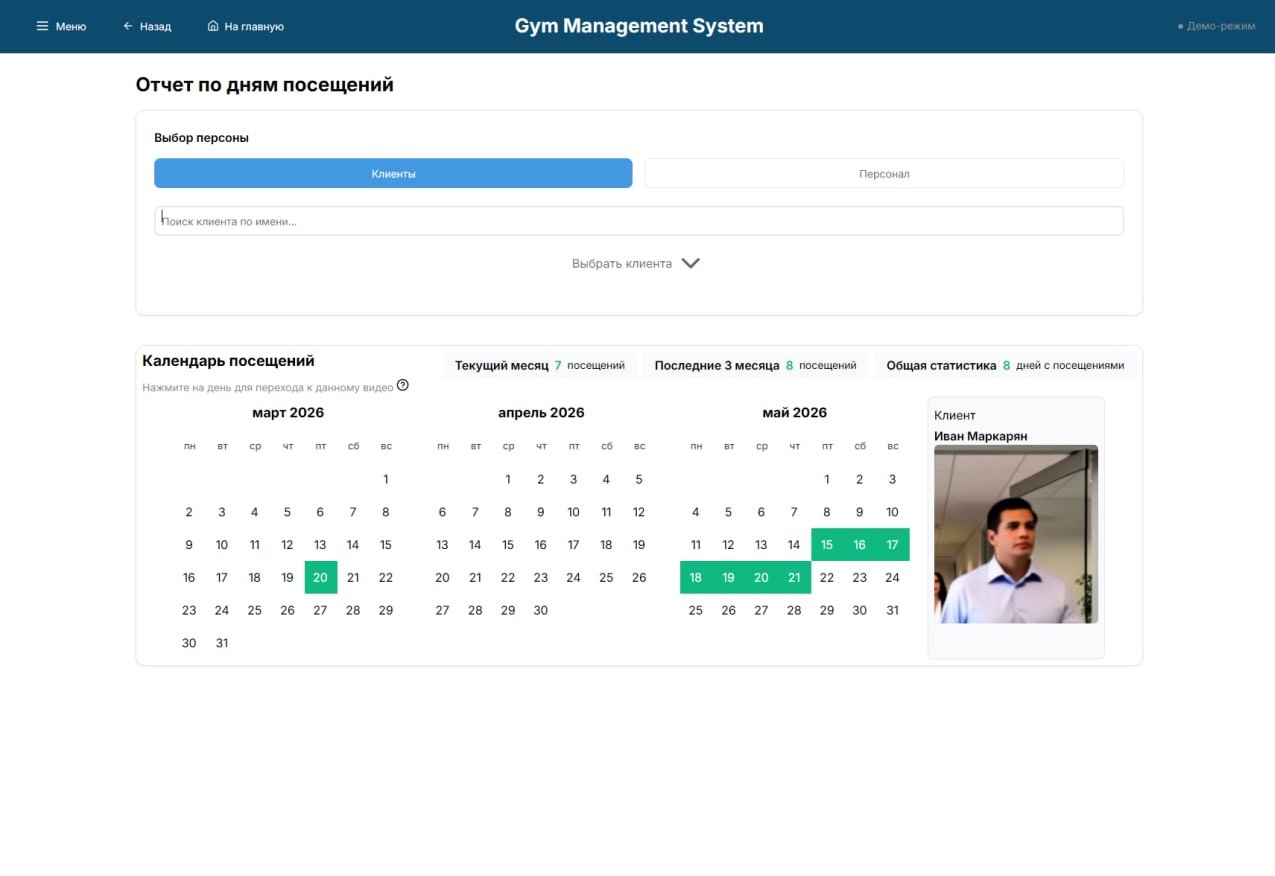Select 15 April 2026 in the calendar
Image resolution: width=1275 pixels, height=876 pixels.
(508, 545)
